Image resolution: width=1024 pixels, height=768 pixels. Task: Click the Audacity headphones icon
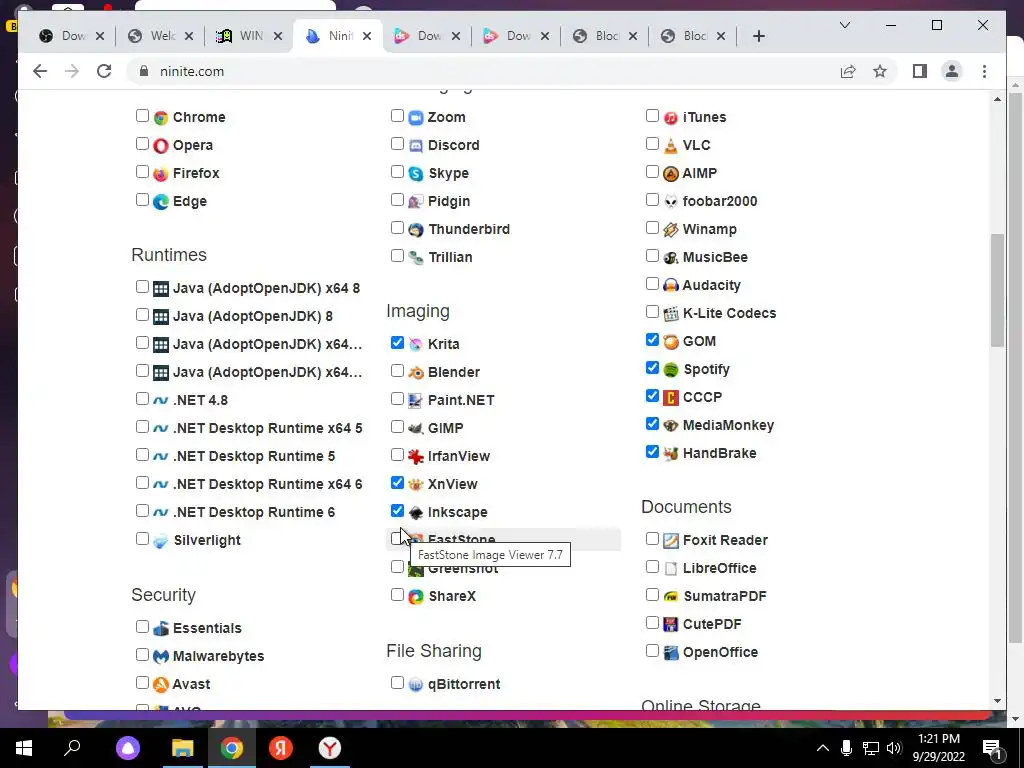point(671,285)
